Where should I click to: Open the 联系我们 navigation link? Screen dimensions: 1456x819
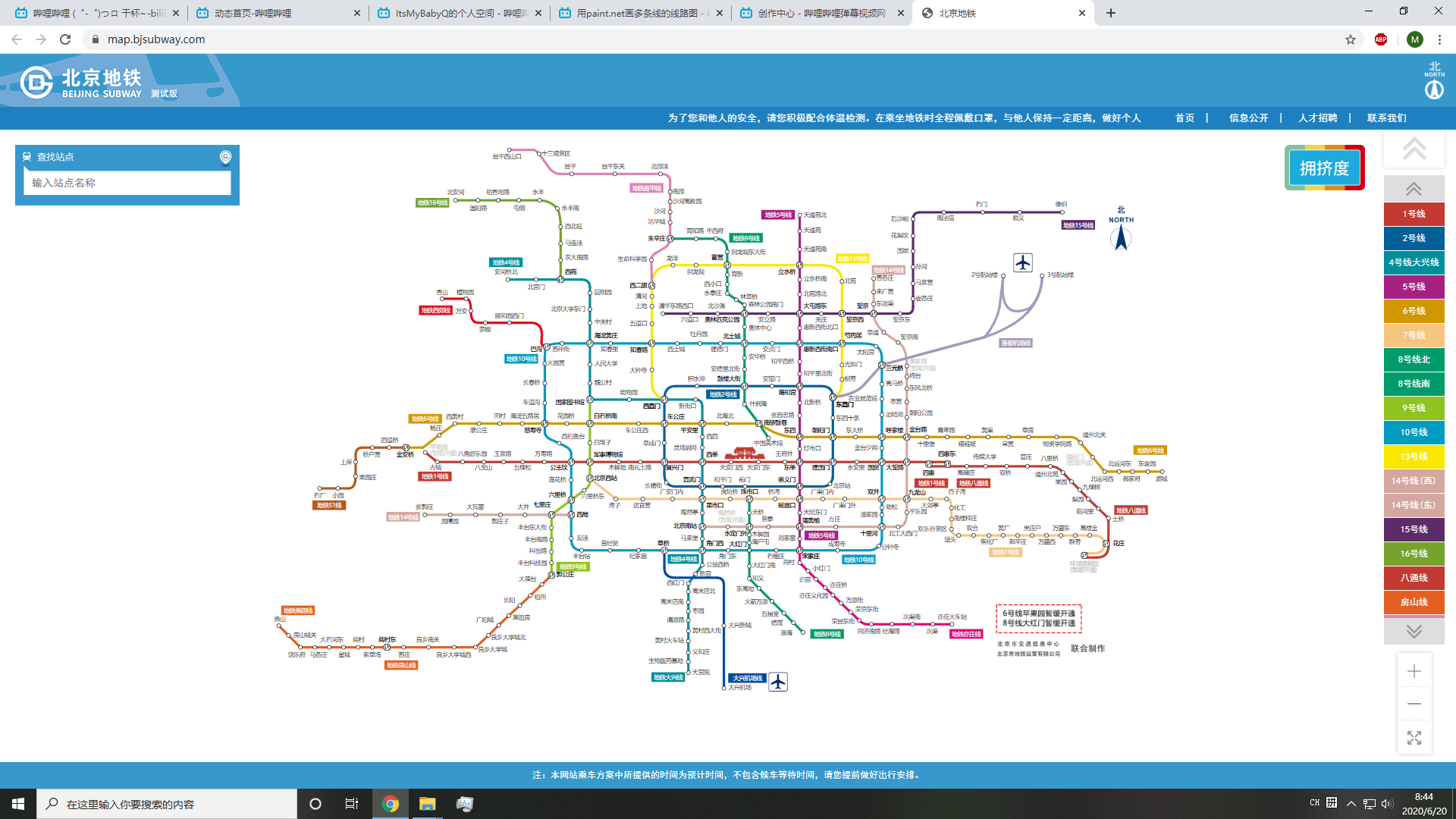[x=1386, y=118]
